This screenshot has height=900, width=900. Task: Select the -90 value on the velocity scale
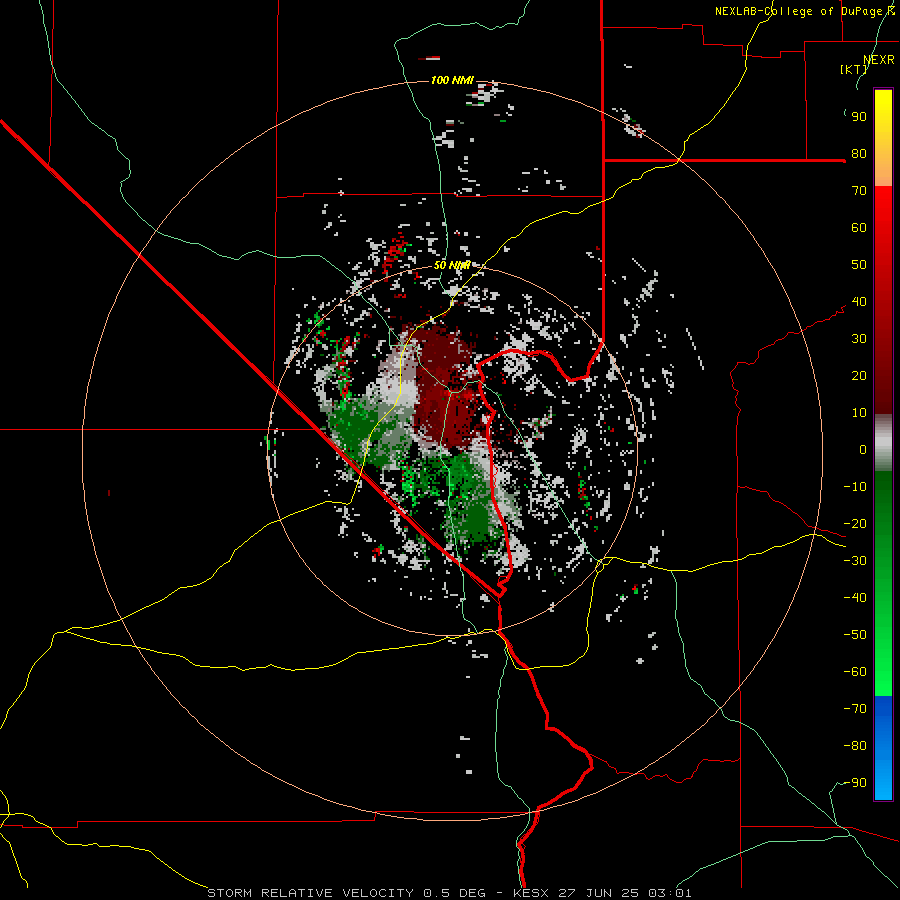[855, 783]
